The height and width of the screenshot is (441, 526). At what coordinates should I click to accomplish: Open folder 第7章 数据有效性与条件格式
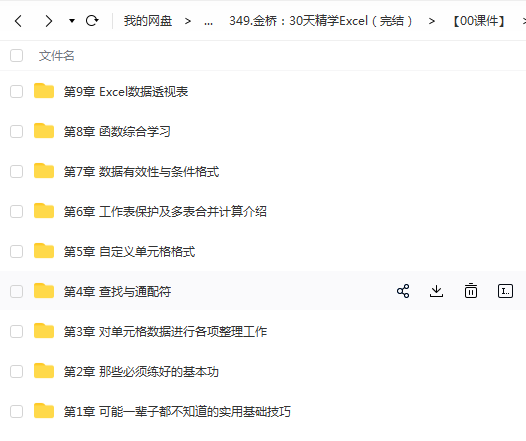tap(142, 172)
